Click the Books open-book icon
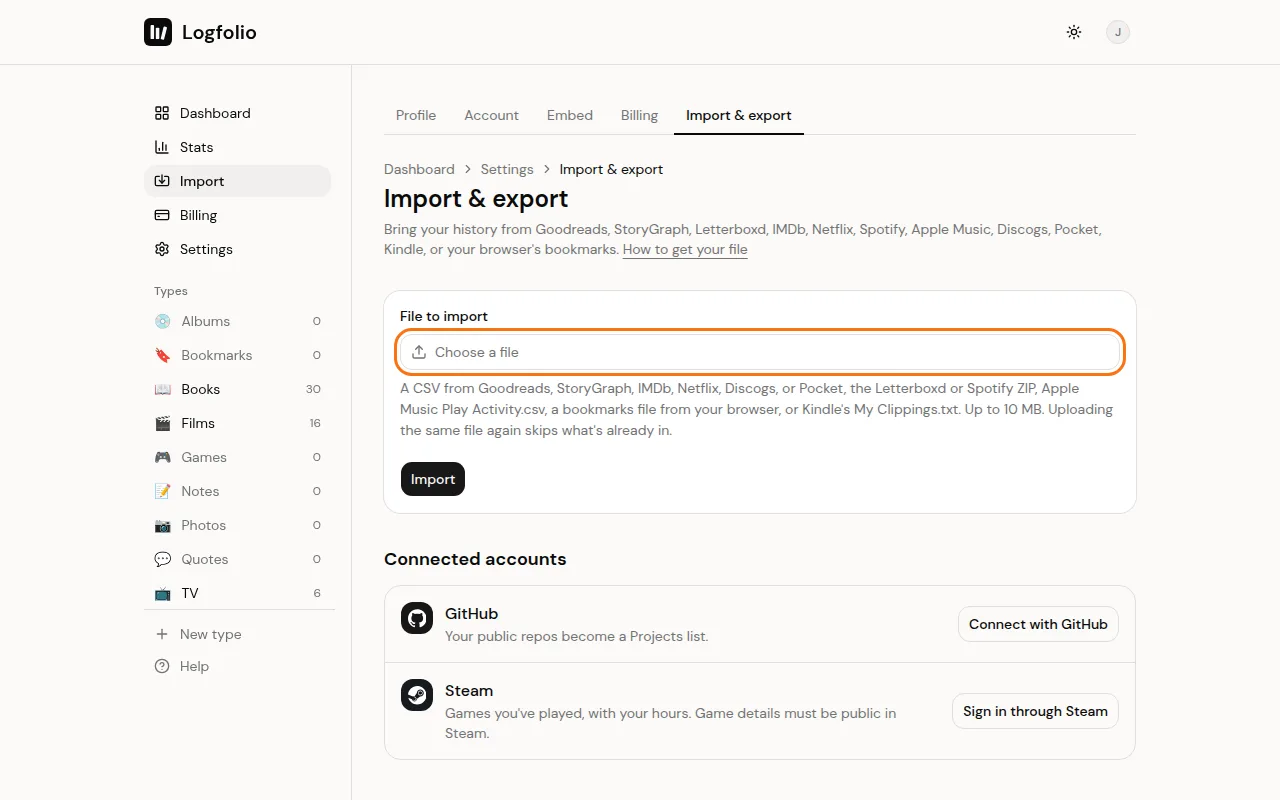The image size is (1280, 800). click(x=162, y=389)
